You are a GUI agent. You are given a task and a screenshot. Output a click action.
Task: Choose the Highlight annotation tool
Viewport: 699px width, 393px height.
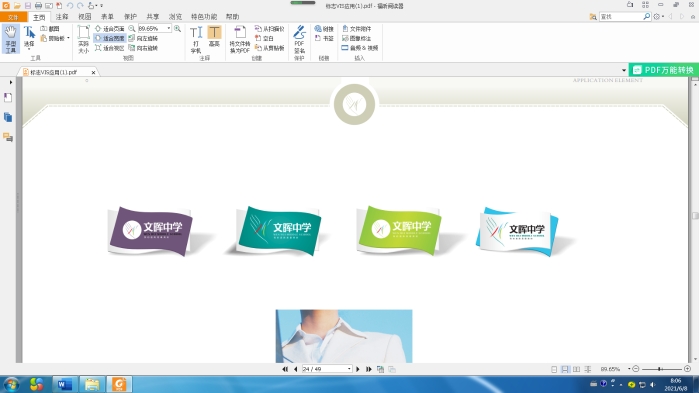pyautogui.click(x=214, y=36)
